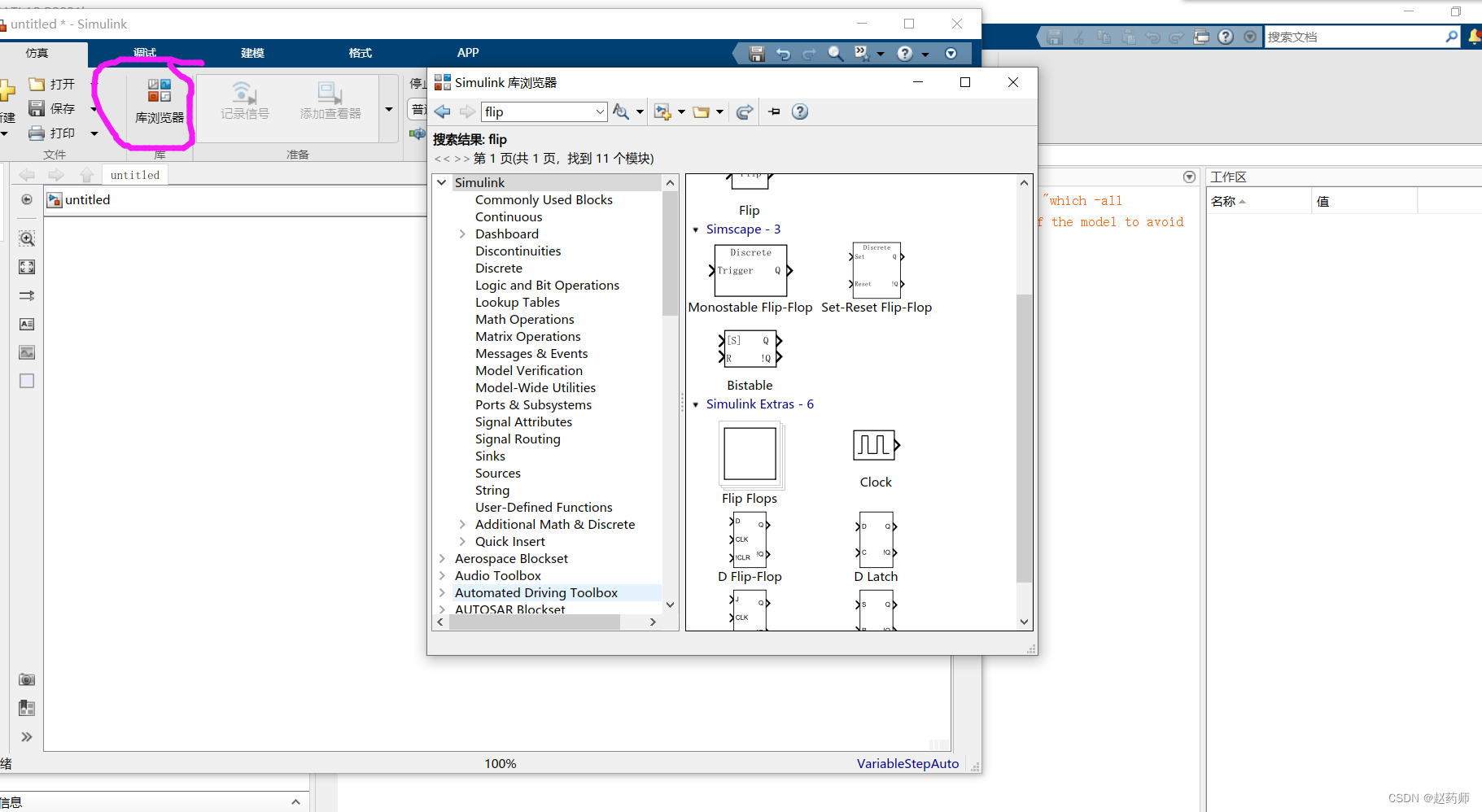Expand Additional Math & Discrete node
Screen dimensions: 1482x812
click(x=462, y=524)
